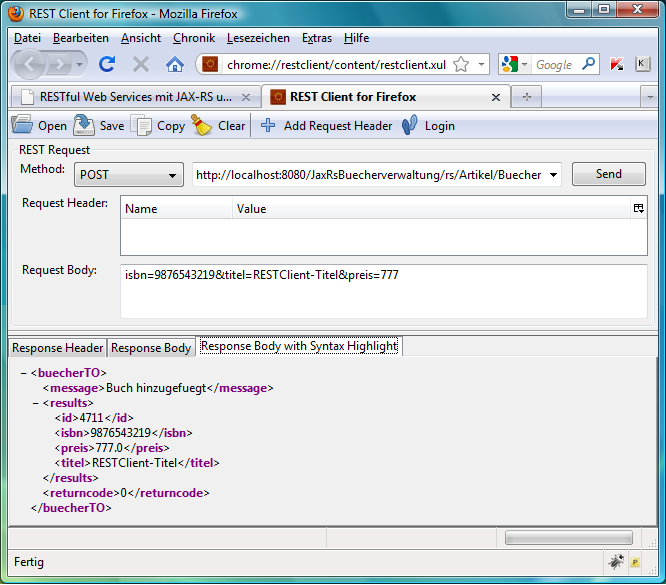666x585 pixels.
Task: Click into the Google search box
Action: click(556, 65)
